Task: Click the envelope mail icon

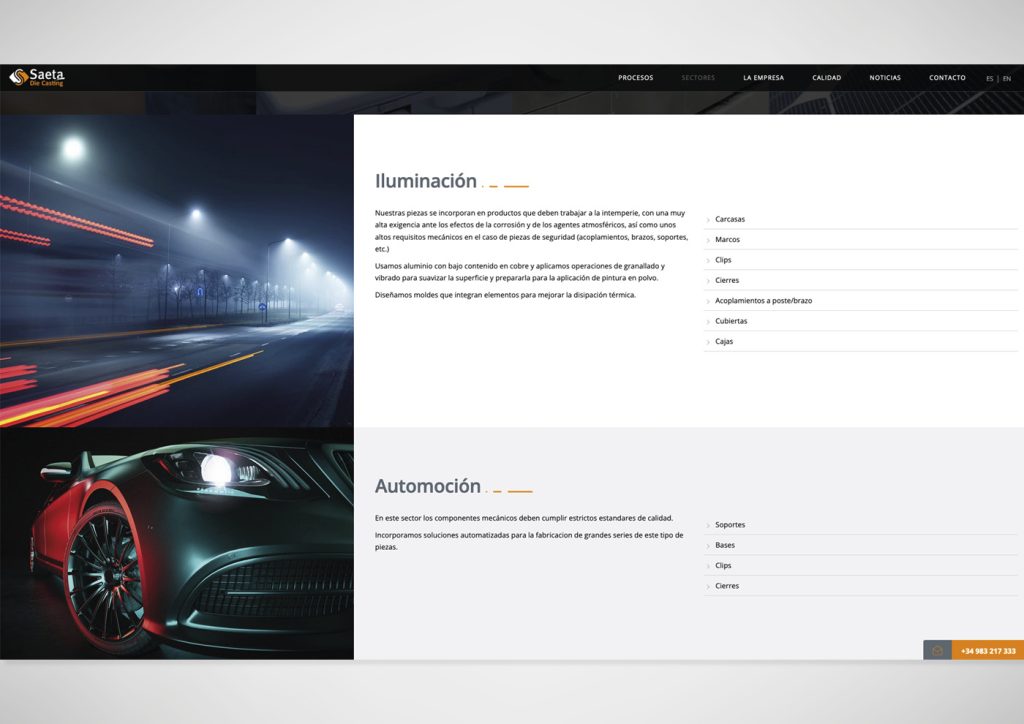Action: point(937,650)
